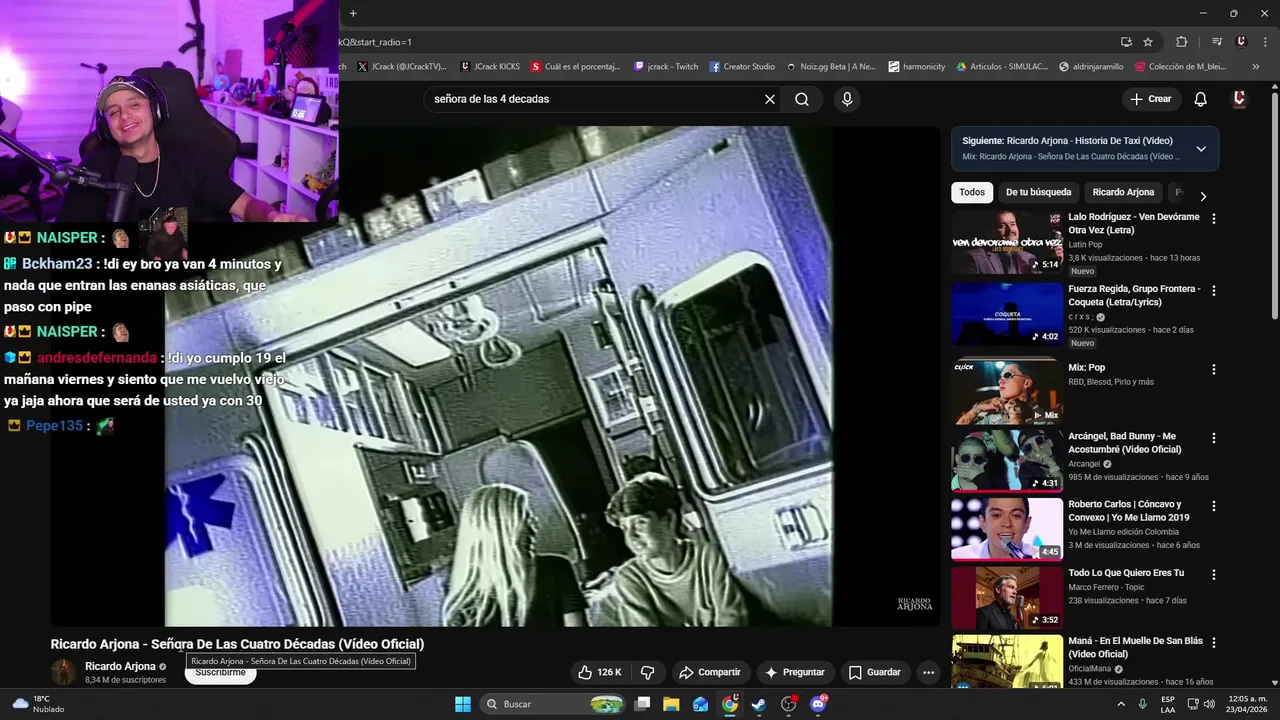Click the Compartir share button
1280x720 pixels.
pyautogui.click(x=709, y=672)
